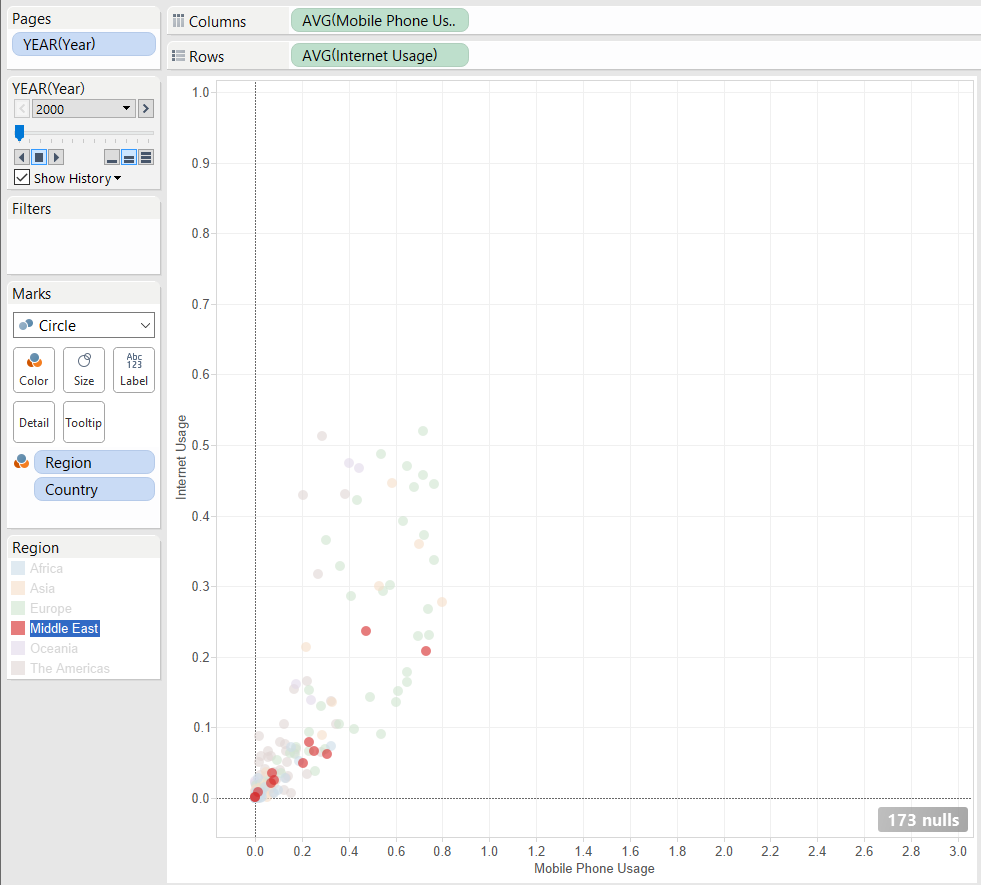981x885 pixels.
Task: Click Oceania legend color swatch
Action: coord(18,648)
